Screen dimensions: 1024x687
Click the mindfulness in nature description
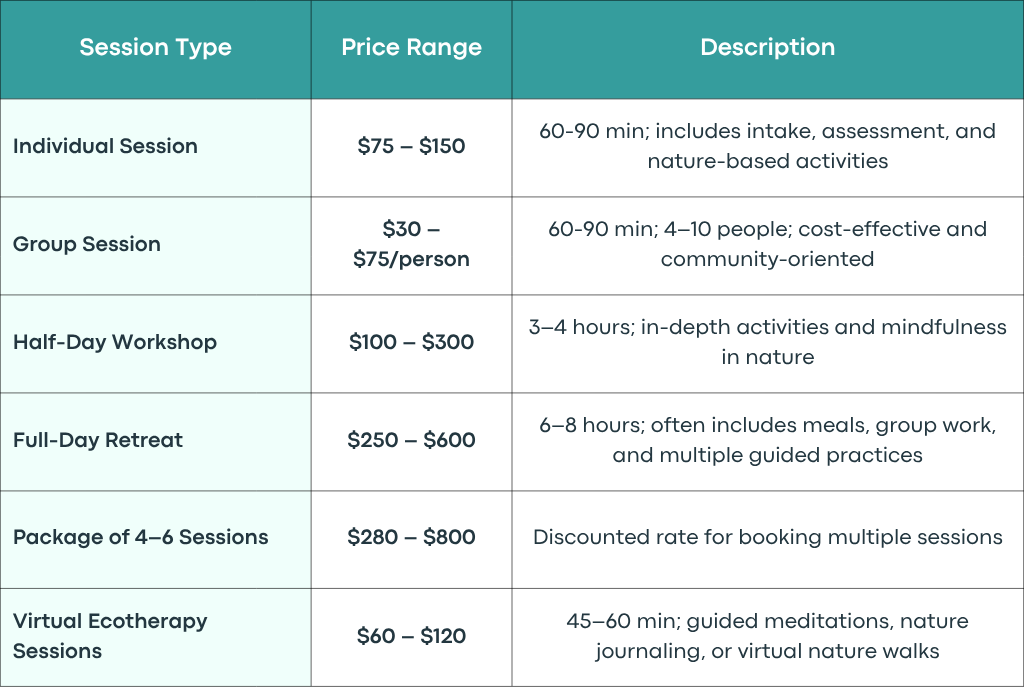[767, 342]
